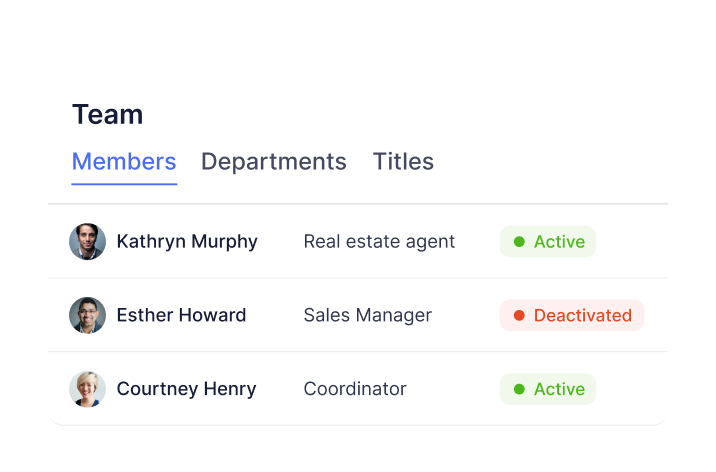
Task: Click red dot in Deactivated badge
Action: (519, 315)
